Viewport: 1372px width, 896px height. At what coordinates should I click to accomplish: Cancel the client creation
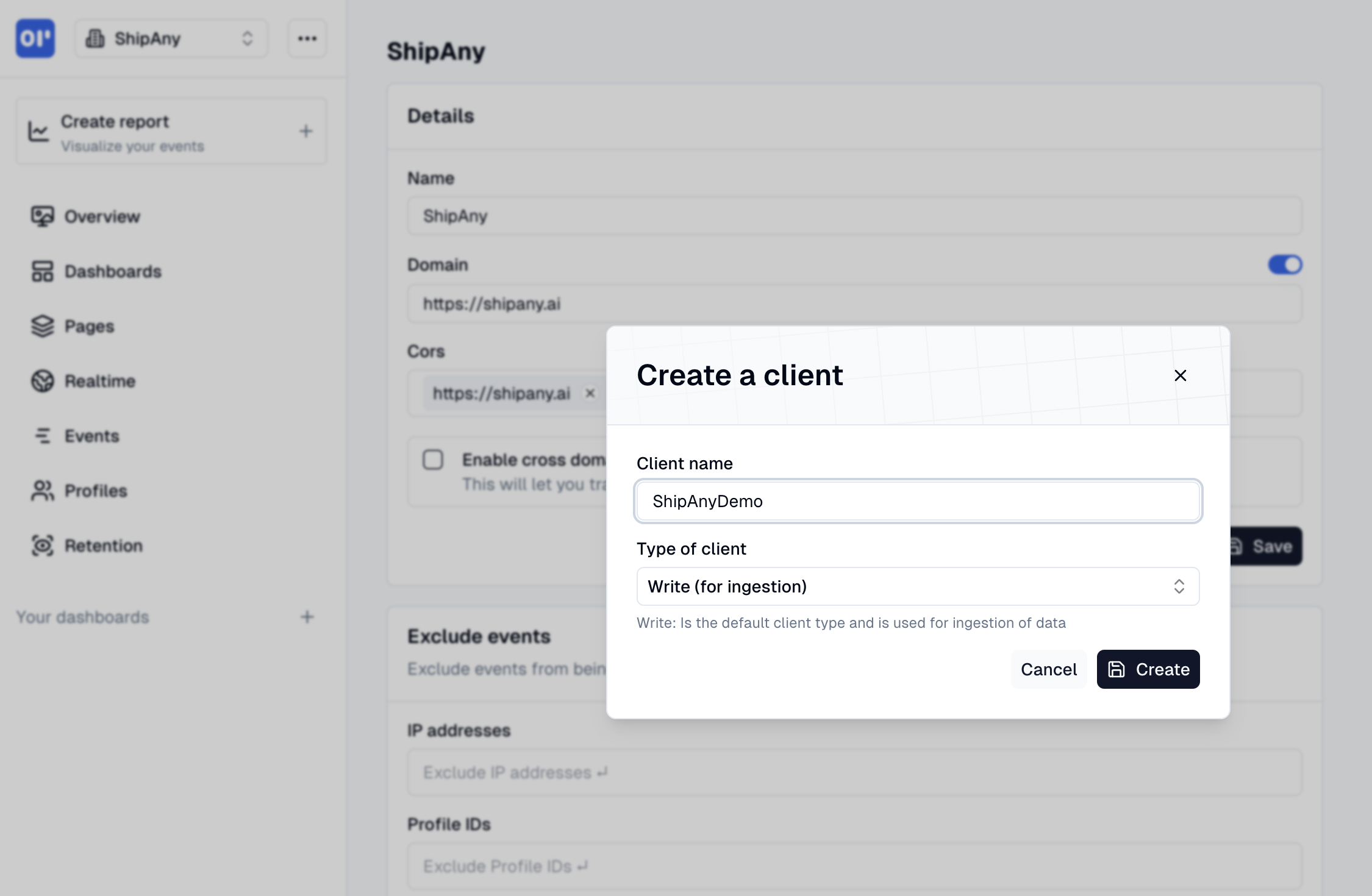[1048, 669]
